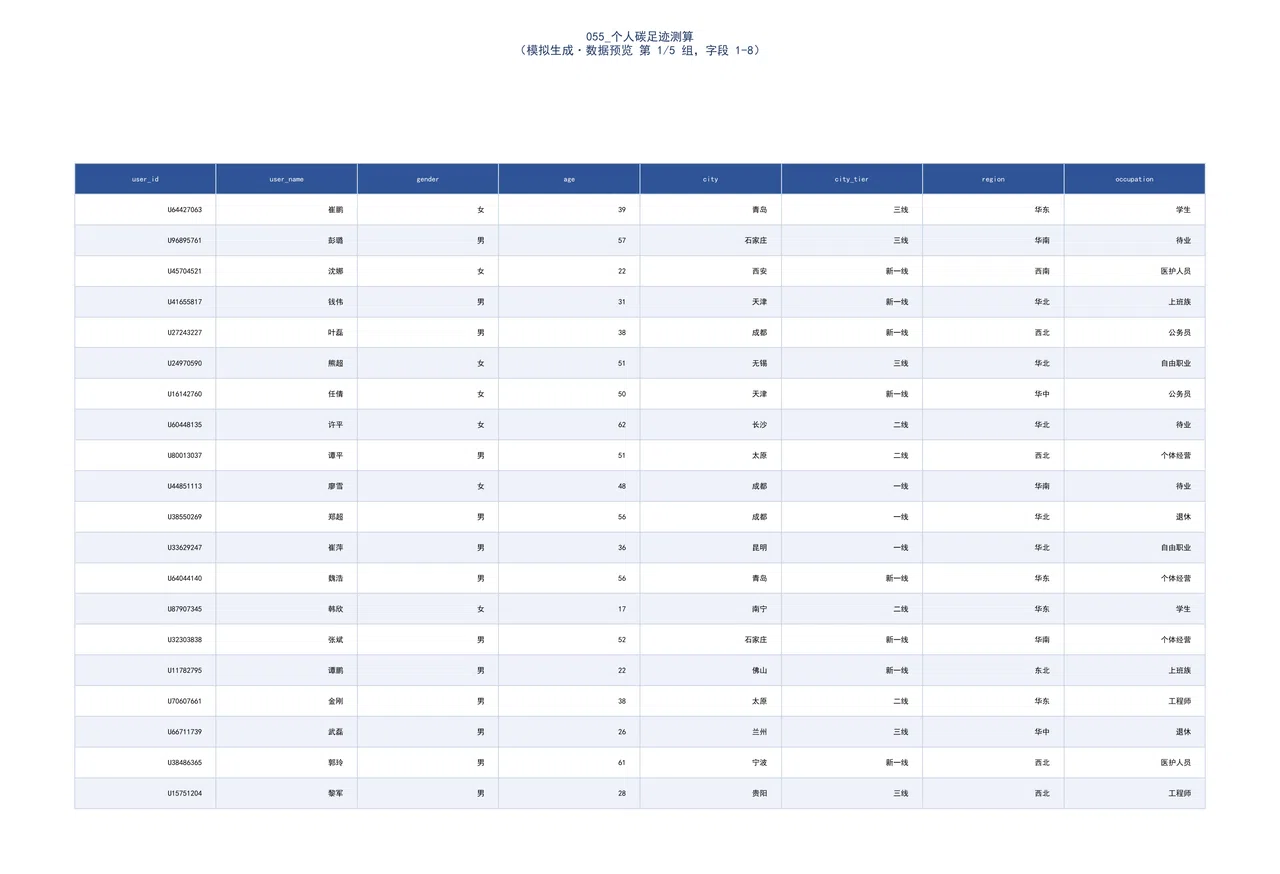Click user ID cell U27243227
Screen dimensions: 1280x874
click(x=145, y=333)
